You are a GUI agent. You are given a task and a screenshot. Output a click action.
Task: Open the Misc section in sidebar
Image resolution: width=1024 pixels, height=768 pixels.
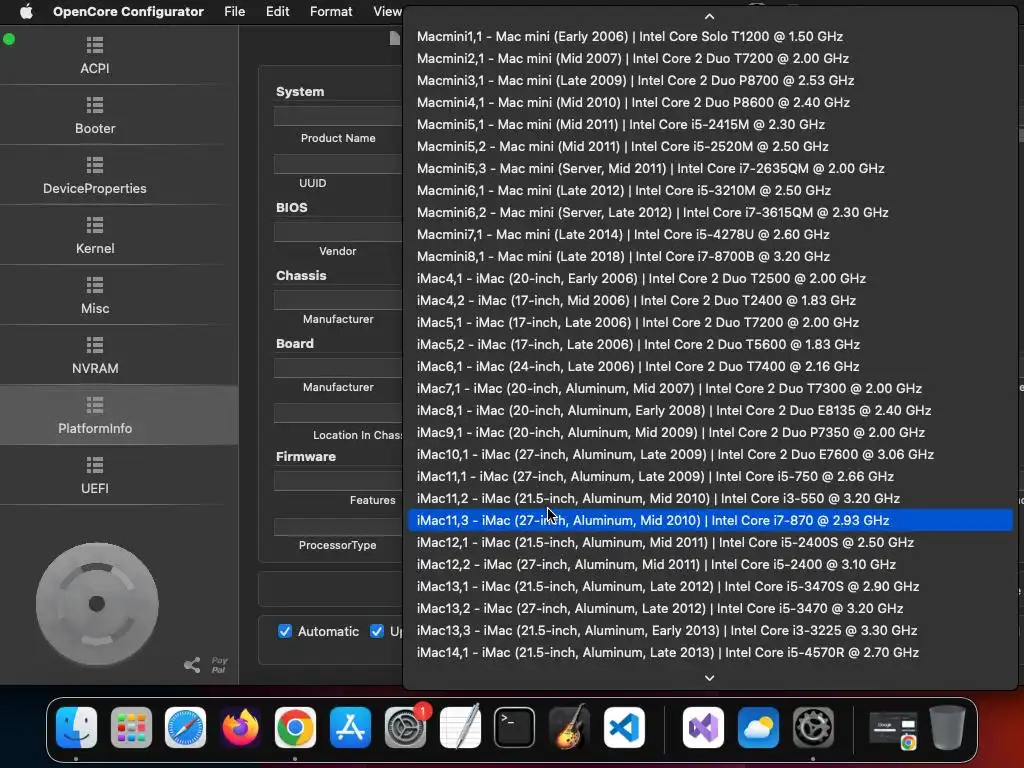pos(95,296)
